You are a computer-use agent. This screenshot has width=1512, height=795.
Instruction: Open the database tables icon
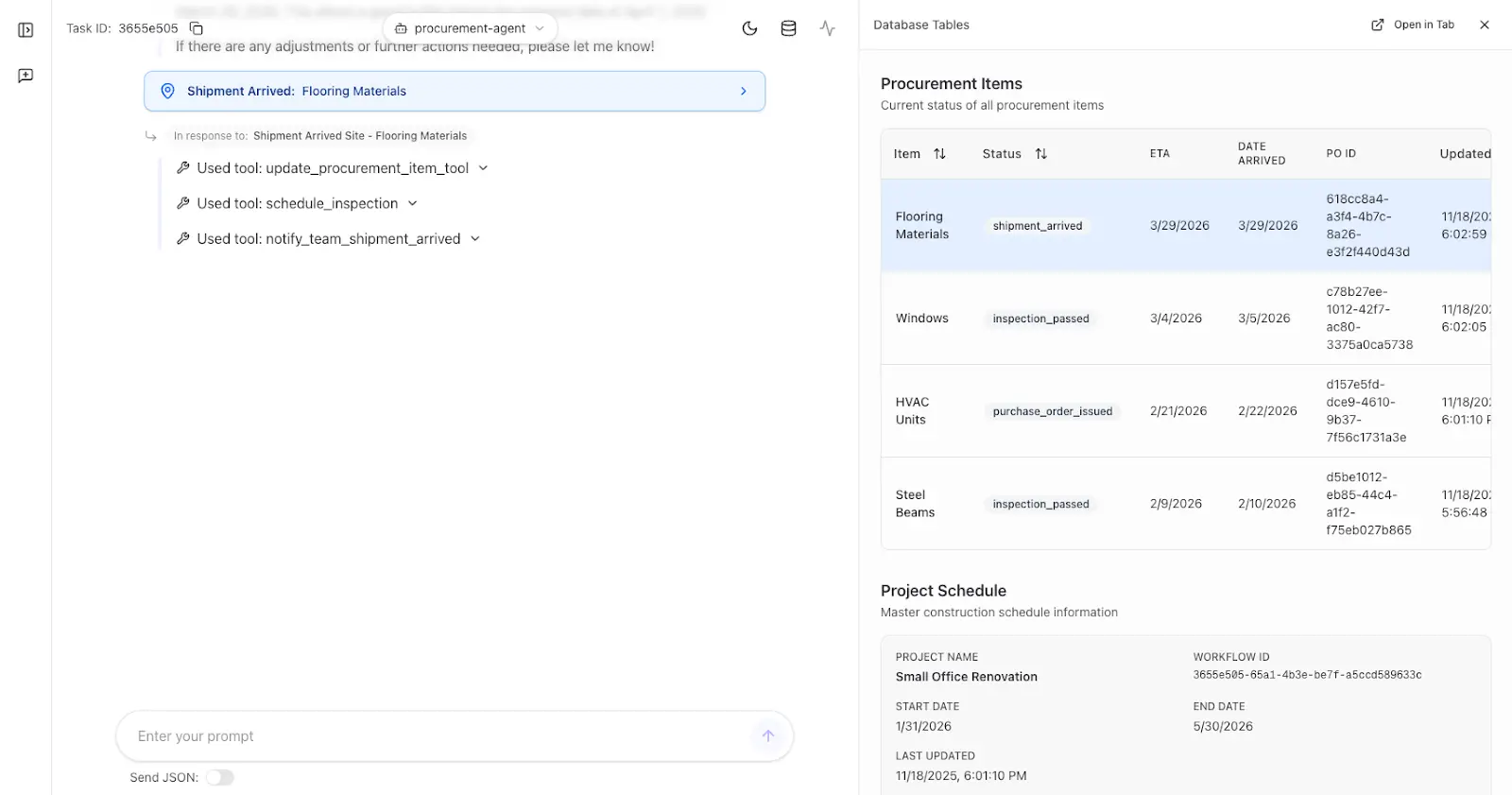[x=788, y=28]
